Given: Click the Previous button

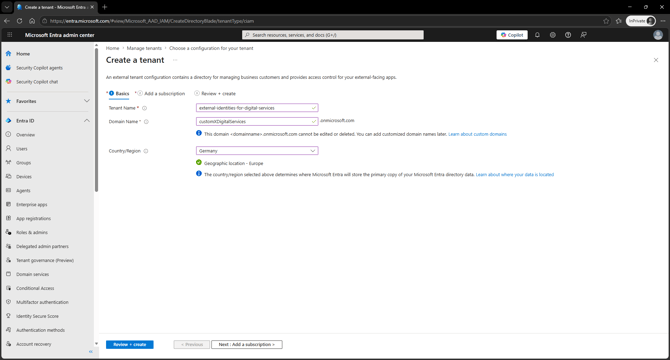Looking at the screenshot, I should point(191,345).
